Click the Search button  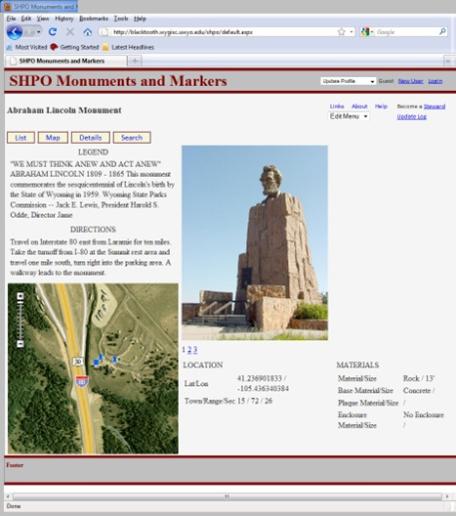pyautogui.click(x=132, y=138)
